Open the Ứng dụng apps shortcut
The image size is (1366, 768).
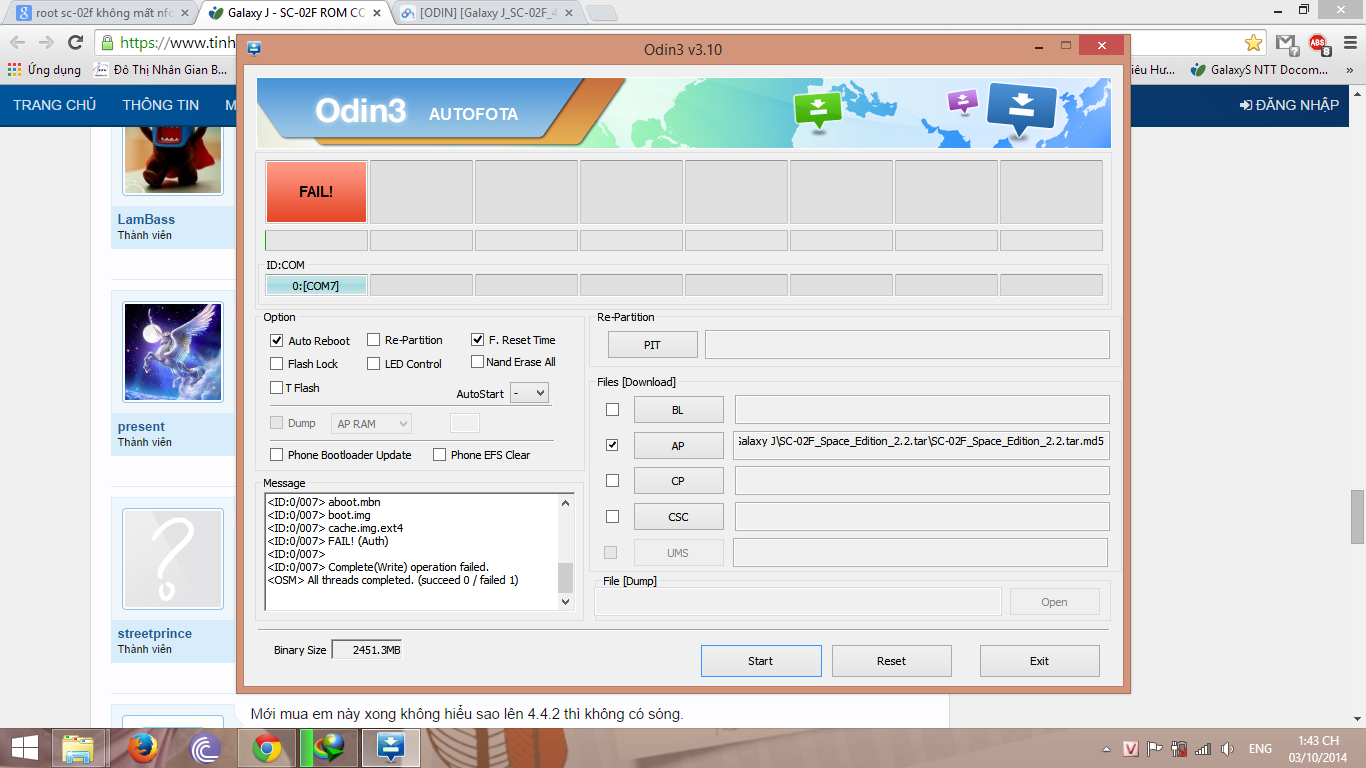click(44, 70)
